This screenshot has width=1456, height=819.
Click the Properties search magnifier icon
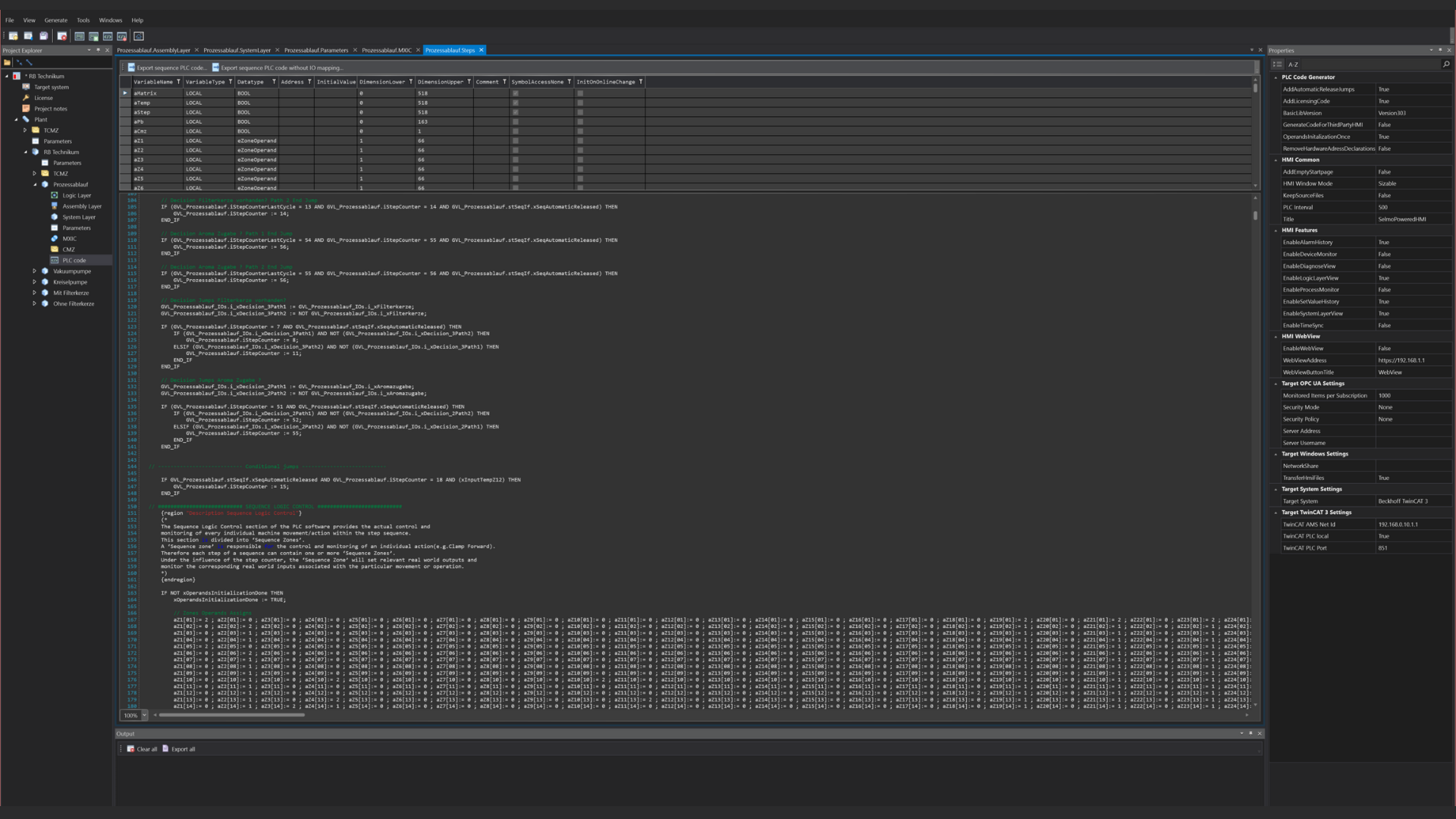pos(1446,64)
